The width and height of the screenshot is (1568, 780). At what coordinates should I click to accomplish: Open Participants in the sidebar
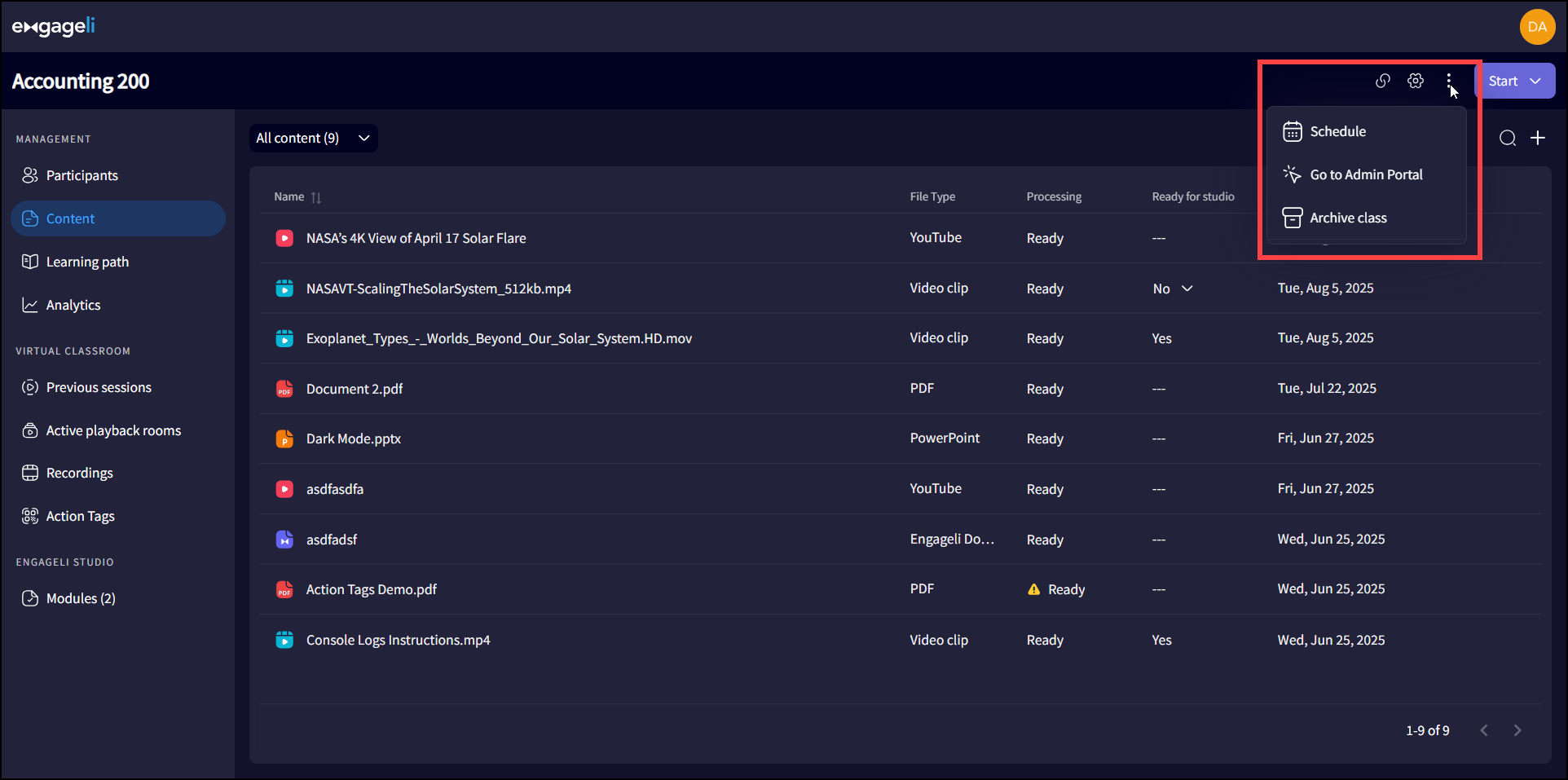point(81,175)
